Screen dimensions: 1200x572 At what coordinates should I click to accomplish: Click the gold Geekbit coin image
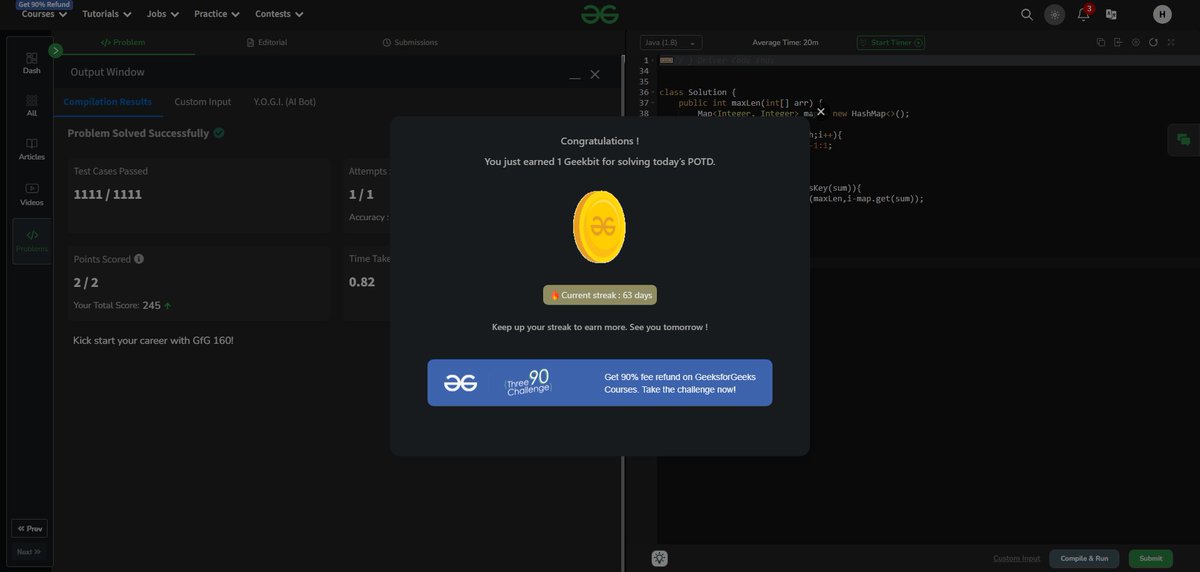(x=599, y=227)
